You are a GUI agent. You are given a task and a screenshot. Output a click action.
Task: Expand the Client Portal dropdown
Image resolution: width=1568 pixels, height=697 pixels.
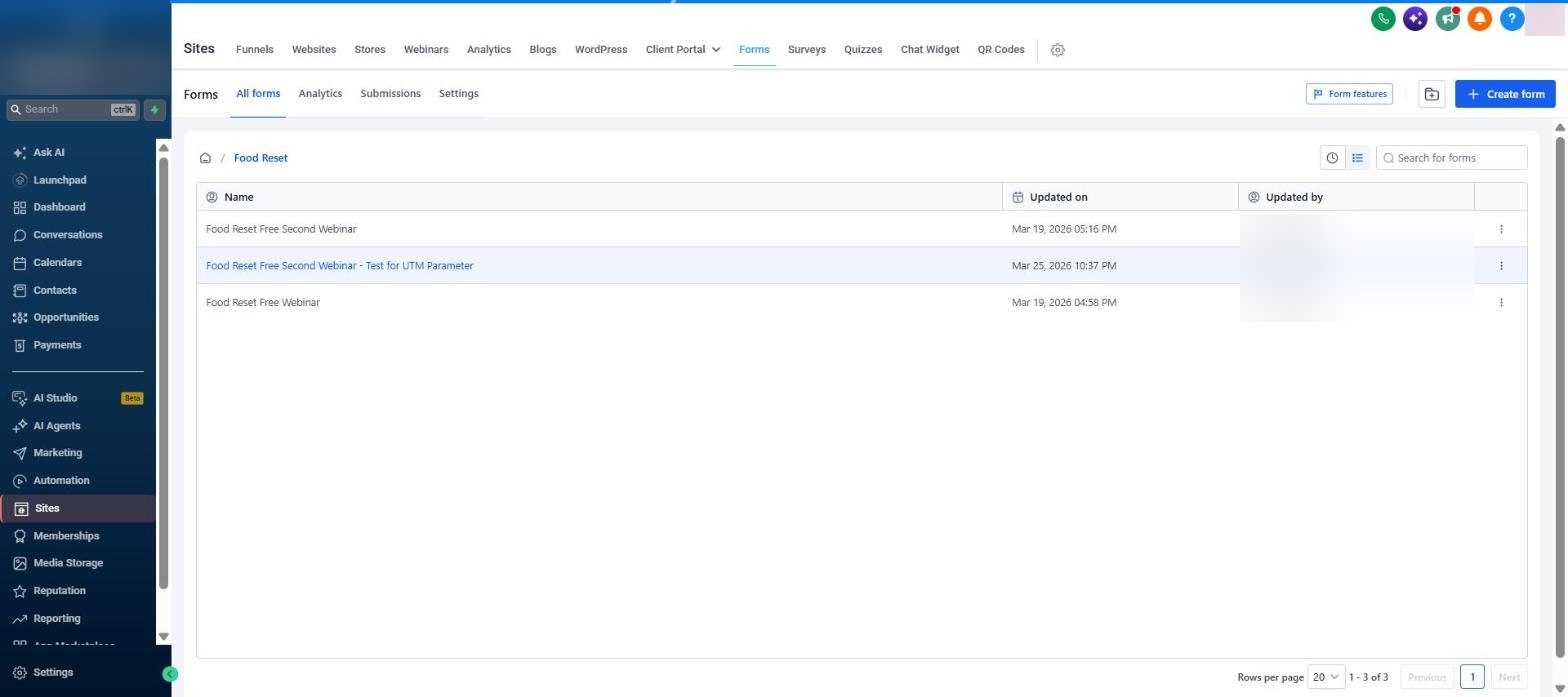click(x=683, y=50)
